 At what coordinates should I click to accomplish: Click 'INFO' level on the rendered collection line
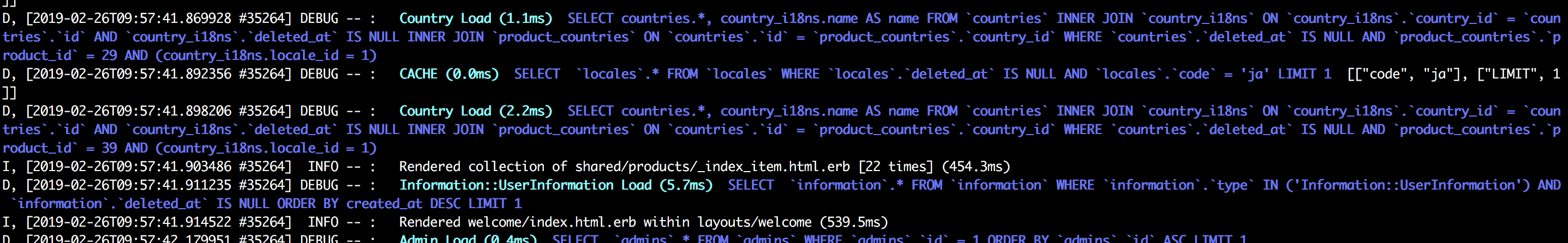coord(322,167)
